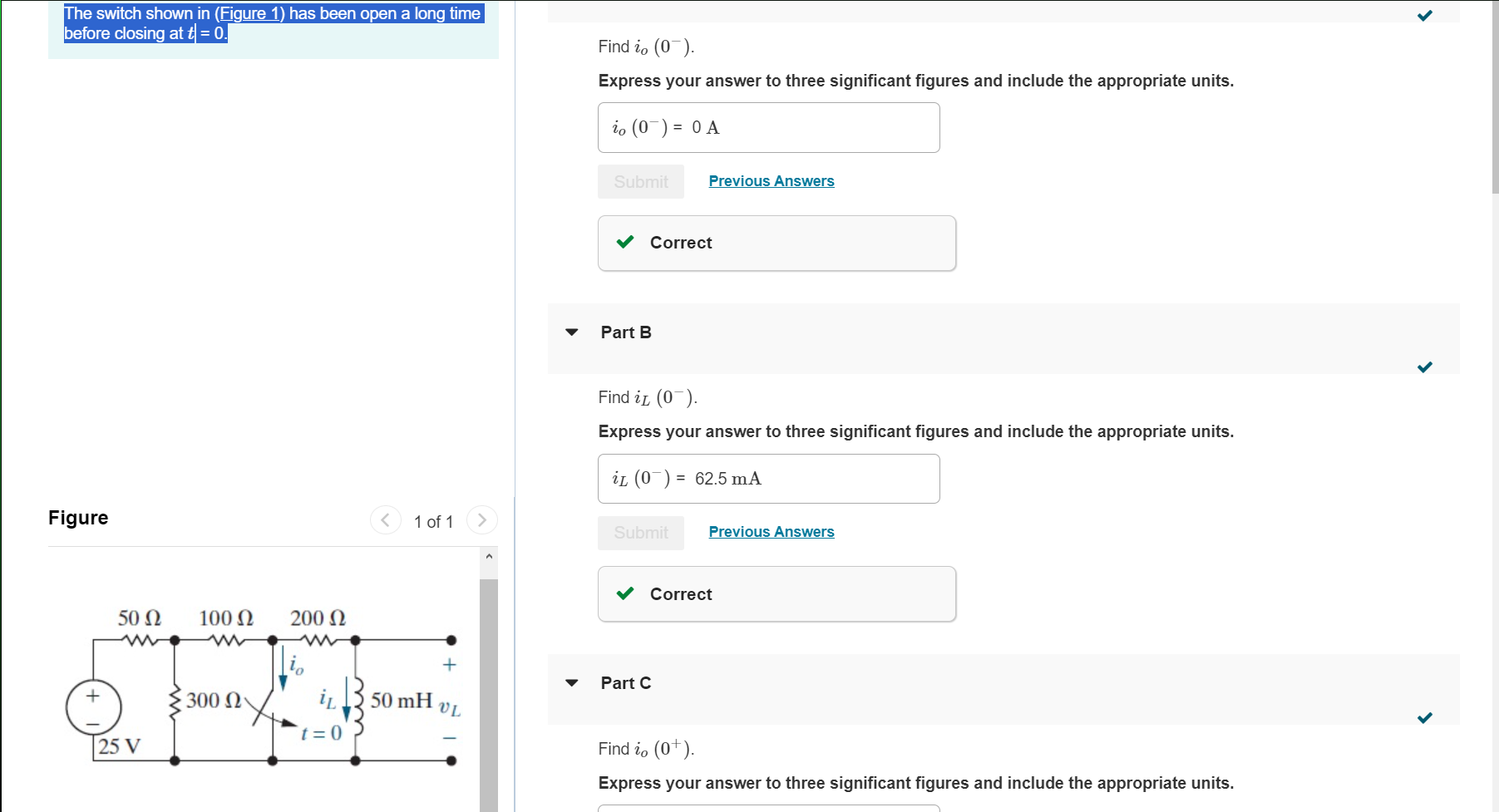Screen dimensions: 1499x812
Task: Click the checkmark inside Part B's Correct box
Action: coord(625,593)
